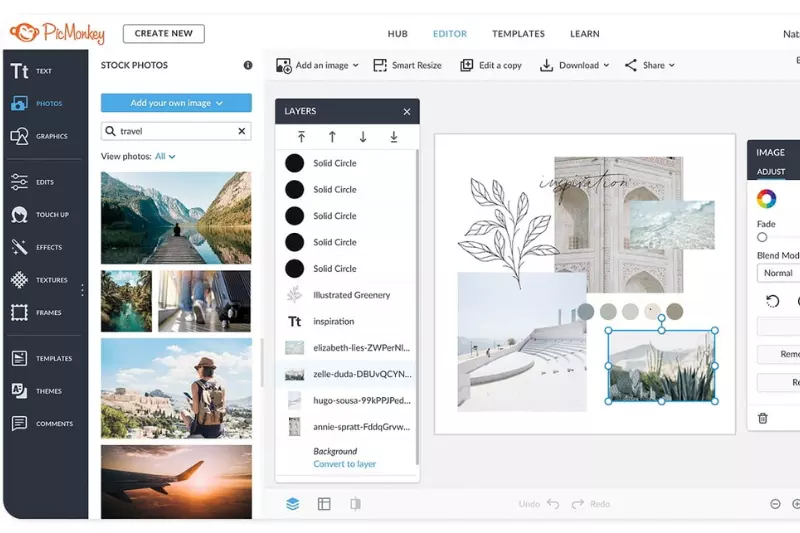Close the Layers panel
800x533 pixels.
(407, 112)
